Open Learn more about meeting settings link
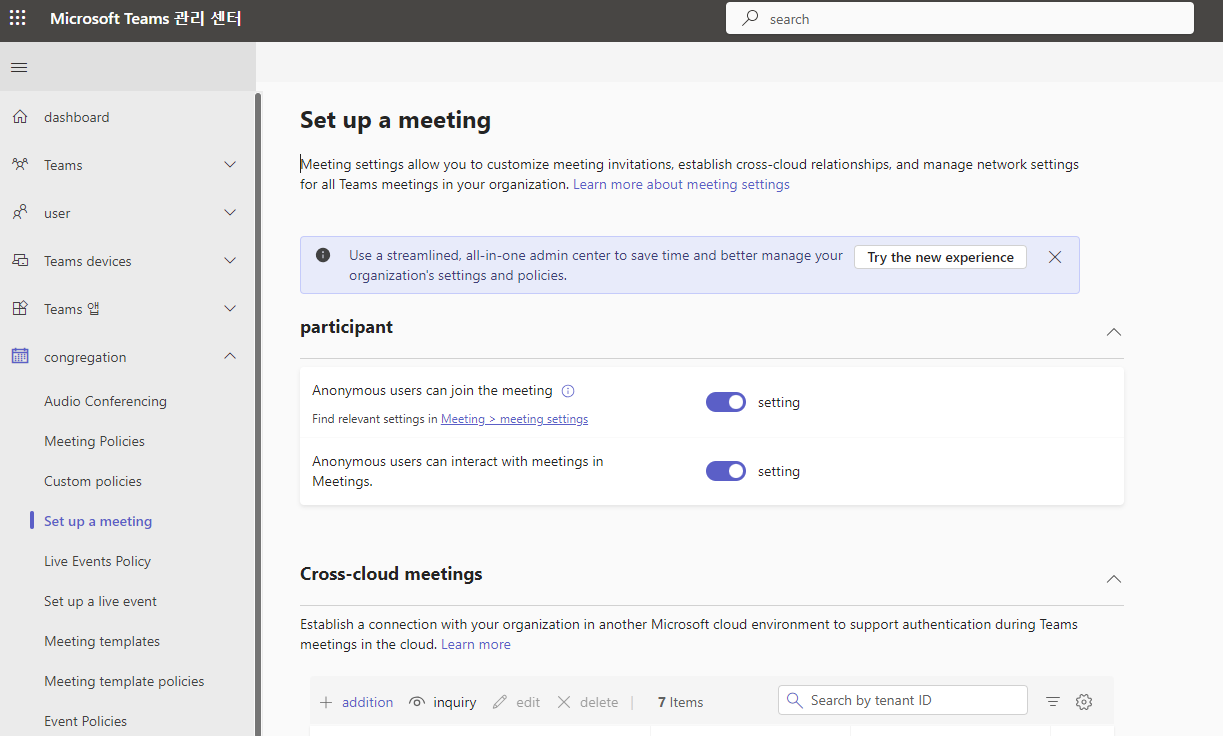The height and width of the screenshot is (736, 1223). pyautogui.click(x=681, y=185)
